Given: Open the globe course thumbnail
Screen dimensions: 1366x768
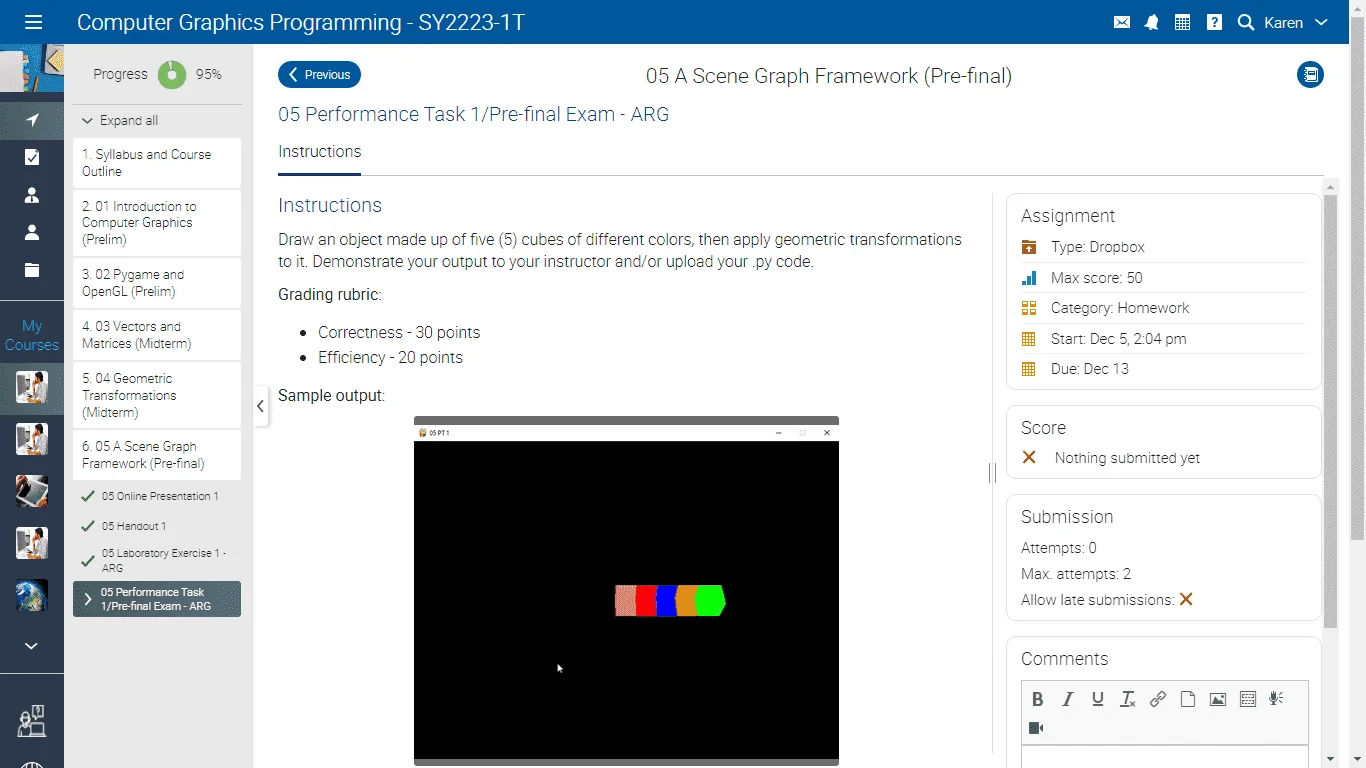Looking at the screenshot, I should 32,595.
